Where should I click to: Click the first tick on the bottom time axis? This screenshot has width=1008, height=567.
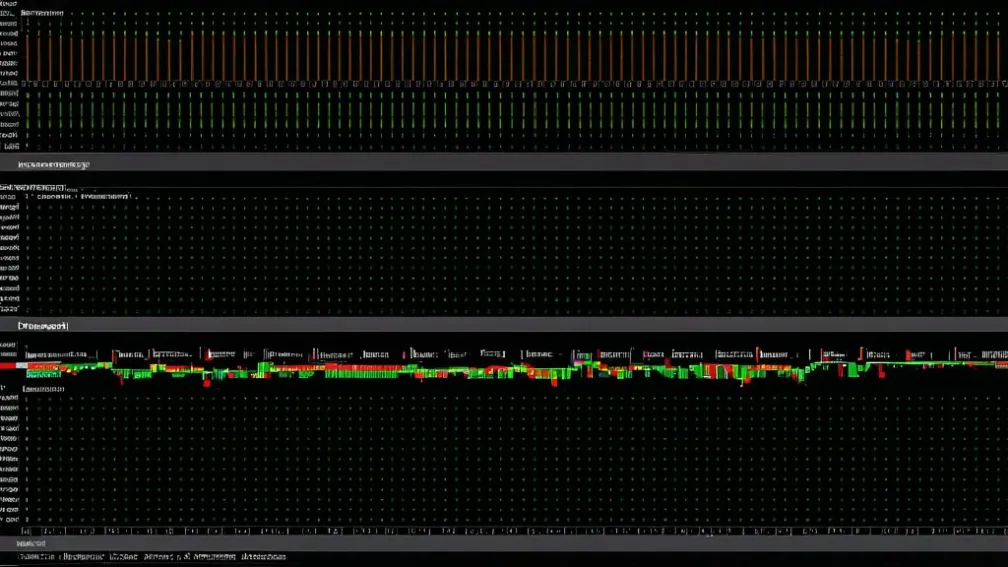coord(28,532)
